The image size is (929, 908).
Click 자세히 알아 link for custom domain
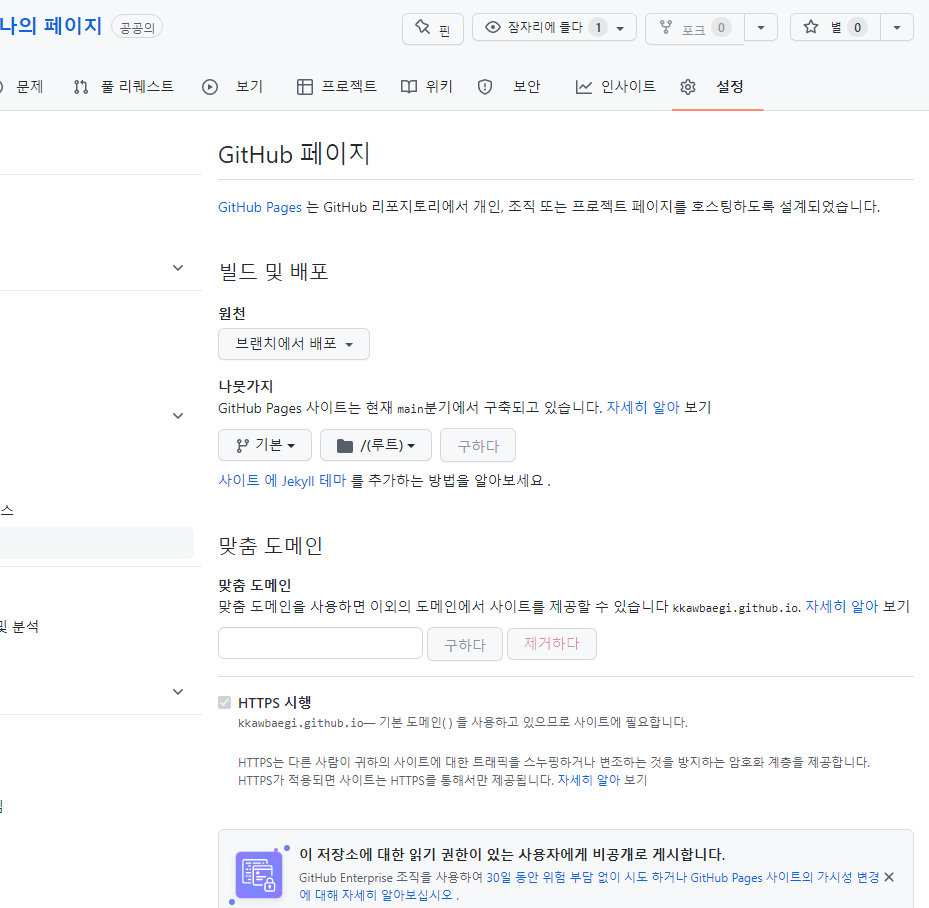point(841,607)
